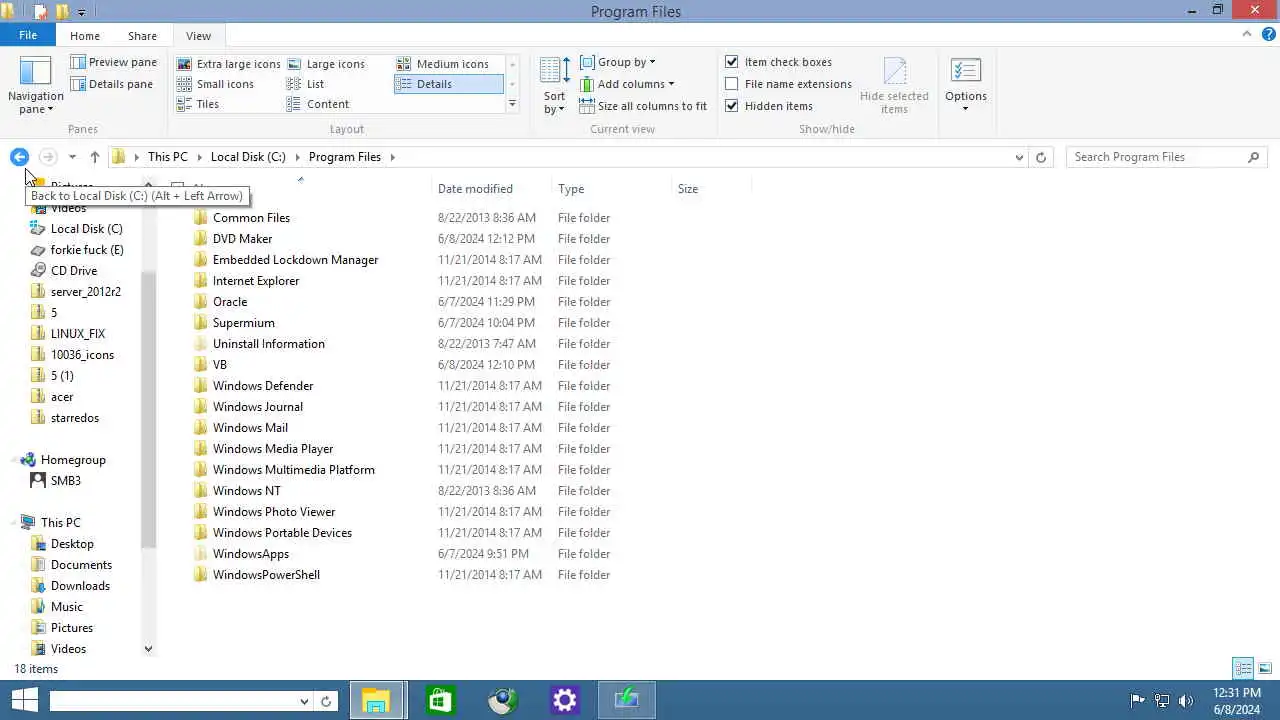Switch to details view in status bar
The image size is (1280, 720).
point(1243,668)
